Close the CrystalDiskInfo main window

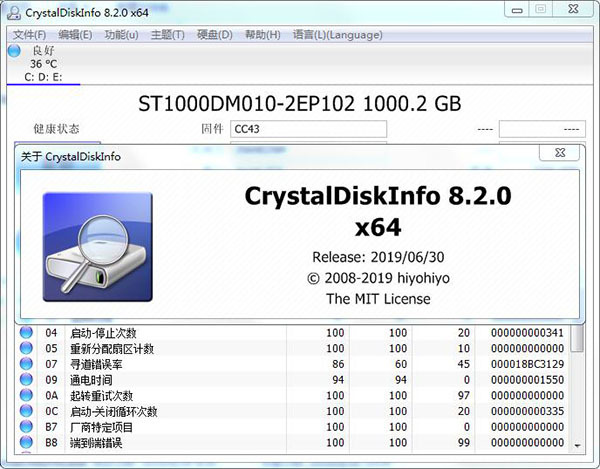coord(573,10)
